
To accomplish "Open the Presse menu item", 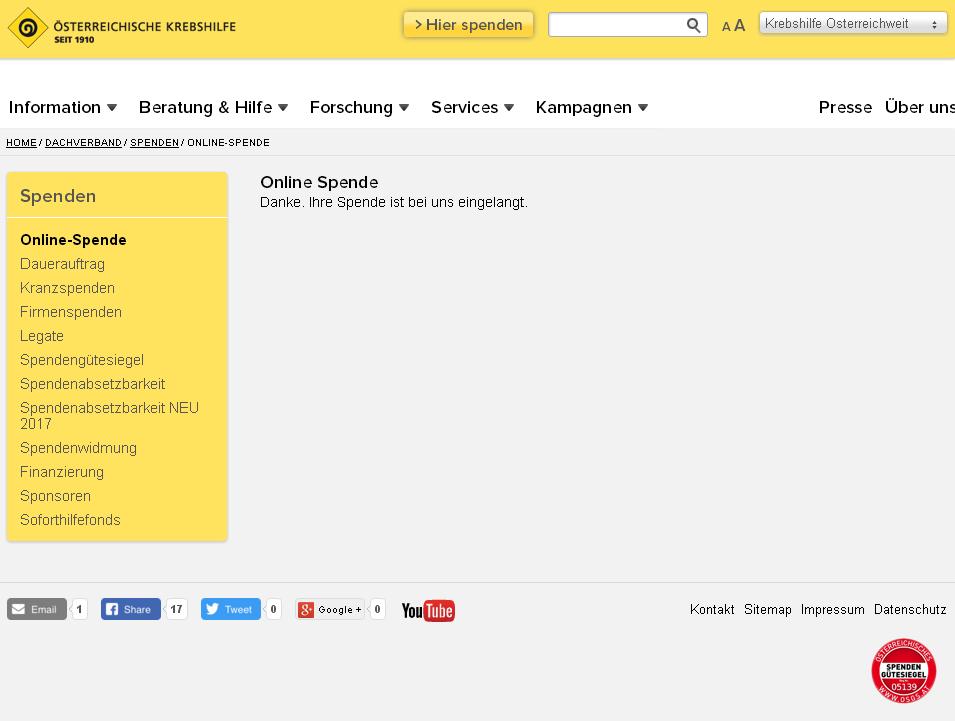I will [x=845, y=107].
